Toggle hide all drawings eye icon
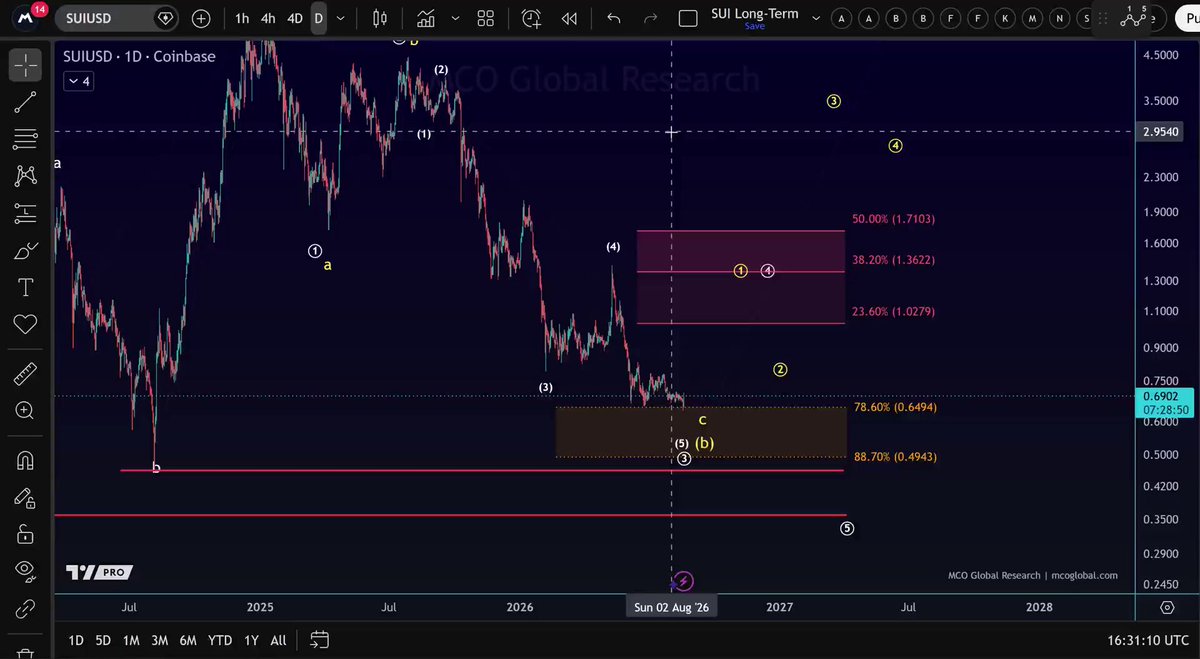Screen dimensions: 1200x659 (x=25, y=571)
